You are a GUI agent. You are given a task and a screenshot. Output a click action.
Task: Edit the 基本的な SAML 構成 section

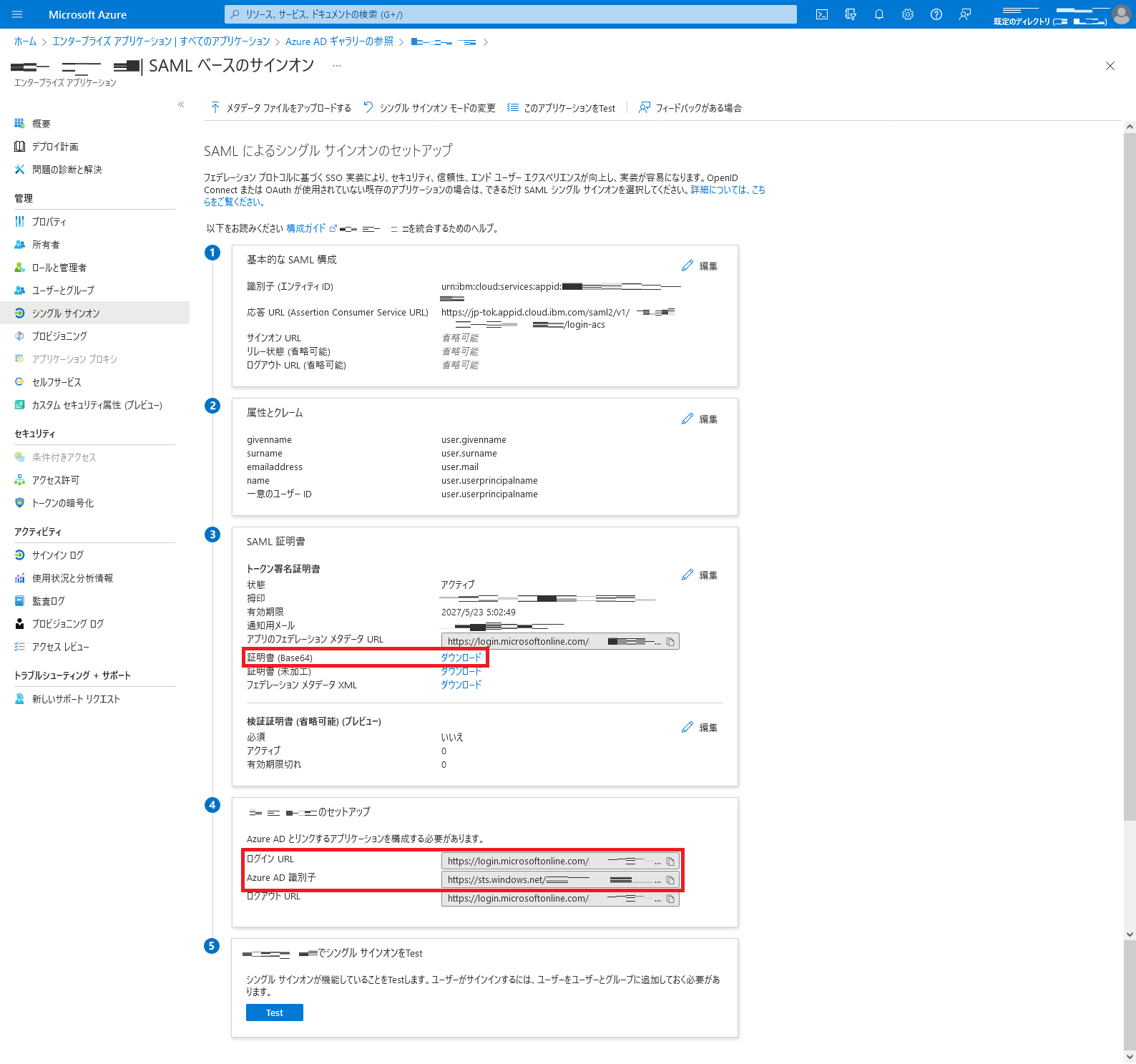point(700,266)
